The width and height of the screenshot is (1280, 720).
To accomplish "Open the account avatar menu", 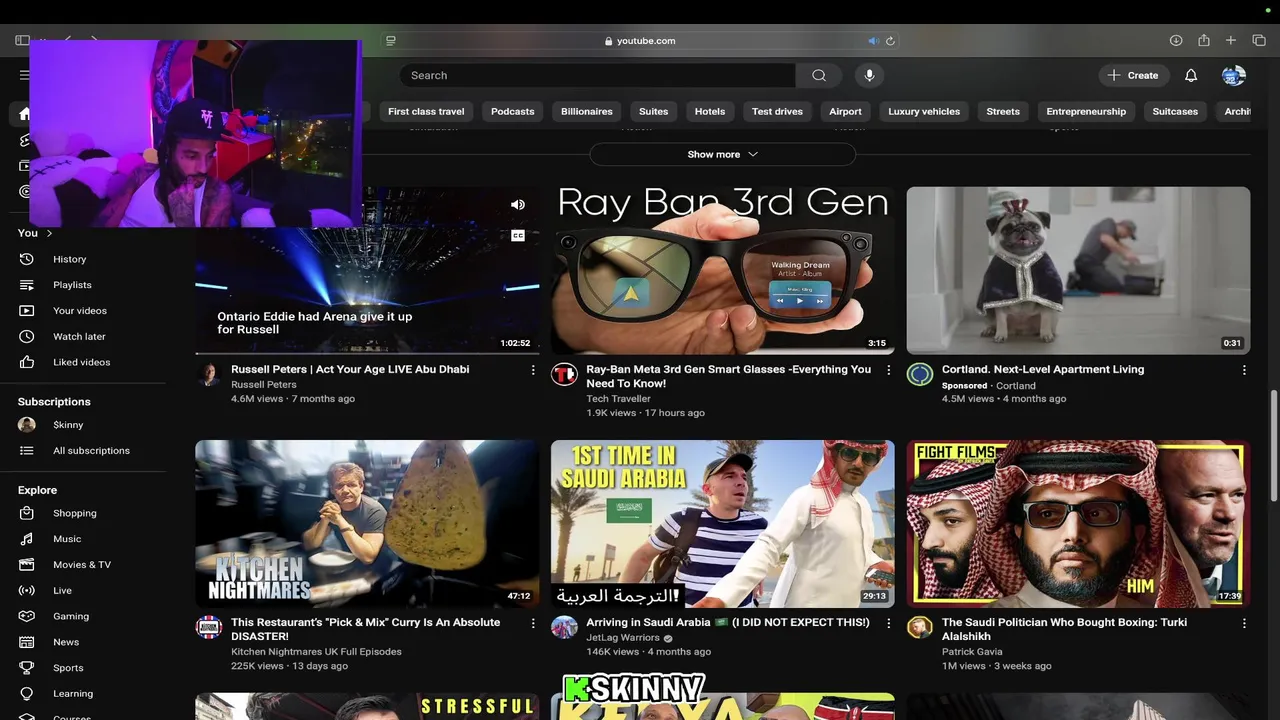I will point(1234,75).
